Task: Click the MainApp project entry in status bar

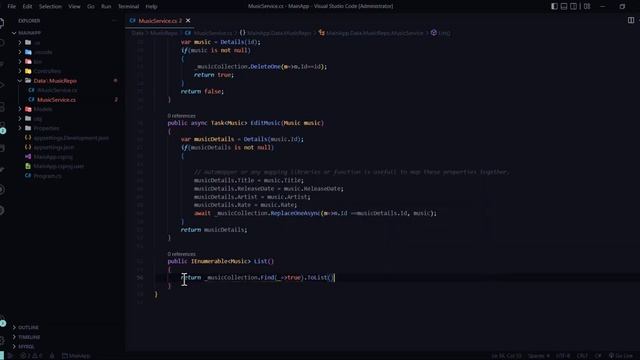Action: [x=76, y=356]
